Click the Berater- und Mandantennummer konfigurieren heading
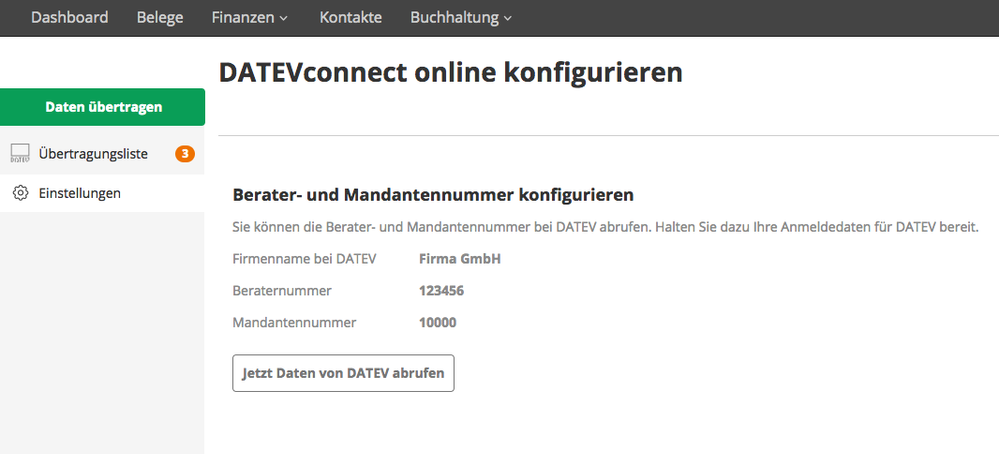 (433, 195)
